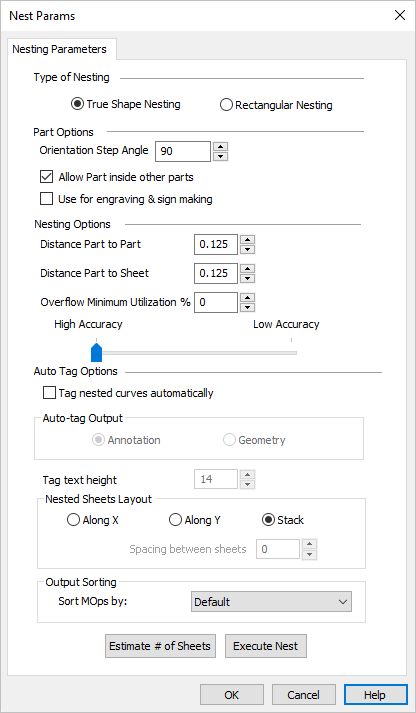The height and width of the screenshot is (713, 416).
Task: Confirm settings with OK button
Action: pyautogui.click(x=231, y=695)
